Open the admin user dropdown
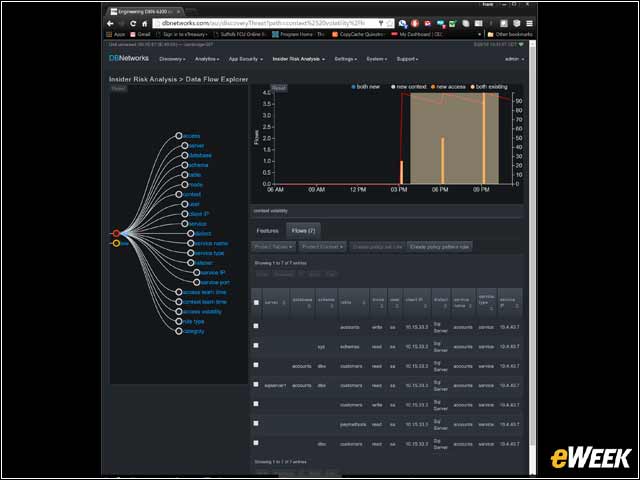This screenshot has width=640, height=480. click(514, 59)
